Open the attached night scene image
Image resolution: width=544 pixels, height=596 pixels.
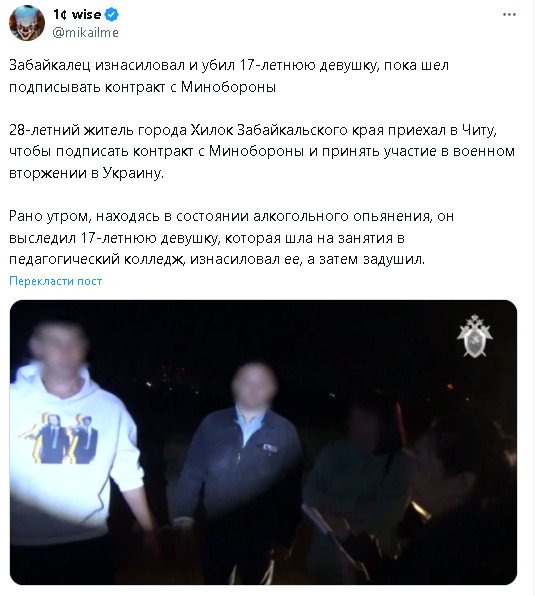pyautogui.click(x=263, y=442)
